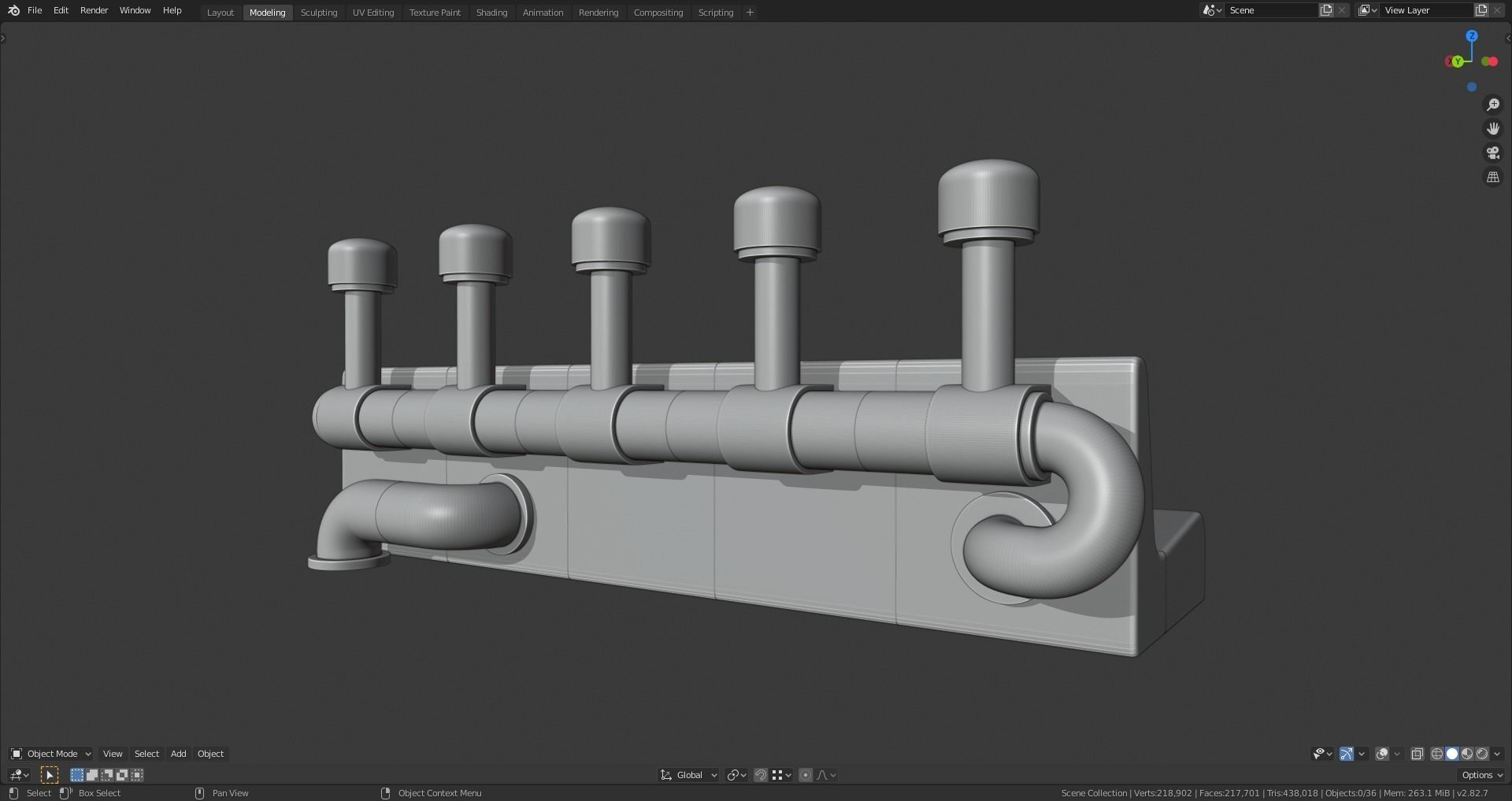The image size is (1512, 801).
Task: Set selection mode to new selection
Action: click(x=77, y=775)
